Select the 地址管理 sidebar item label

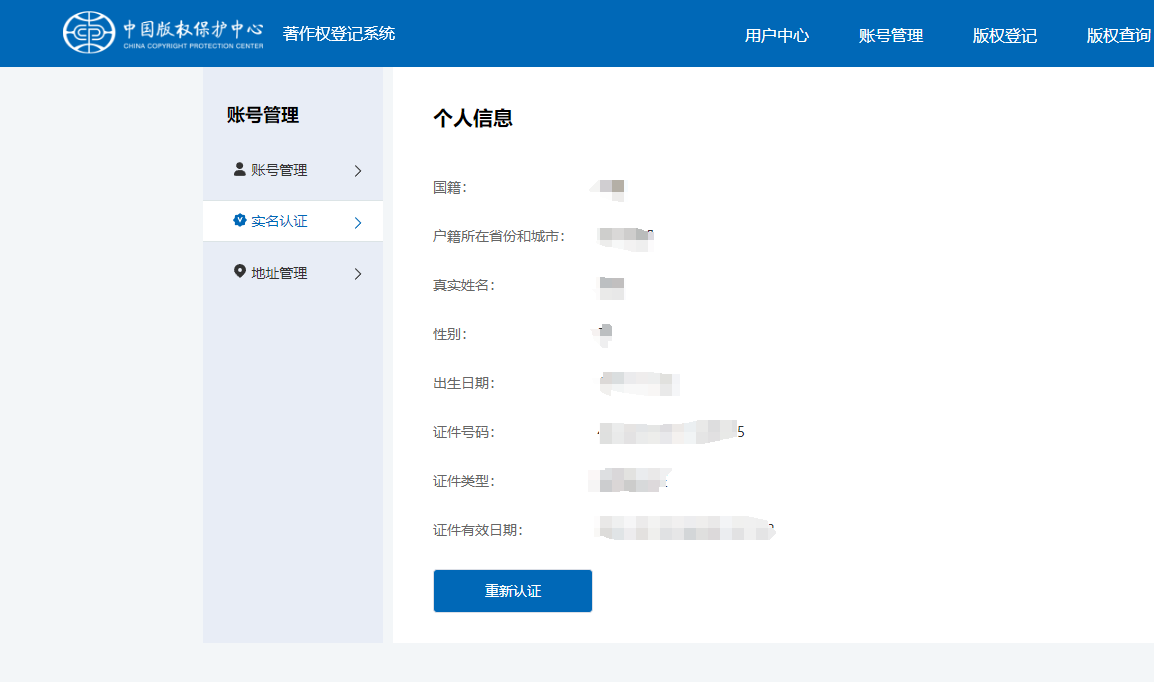[x=279, y=274]
